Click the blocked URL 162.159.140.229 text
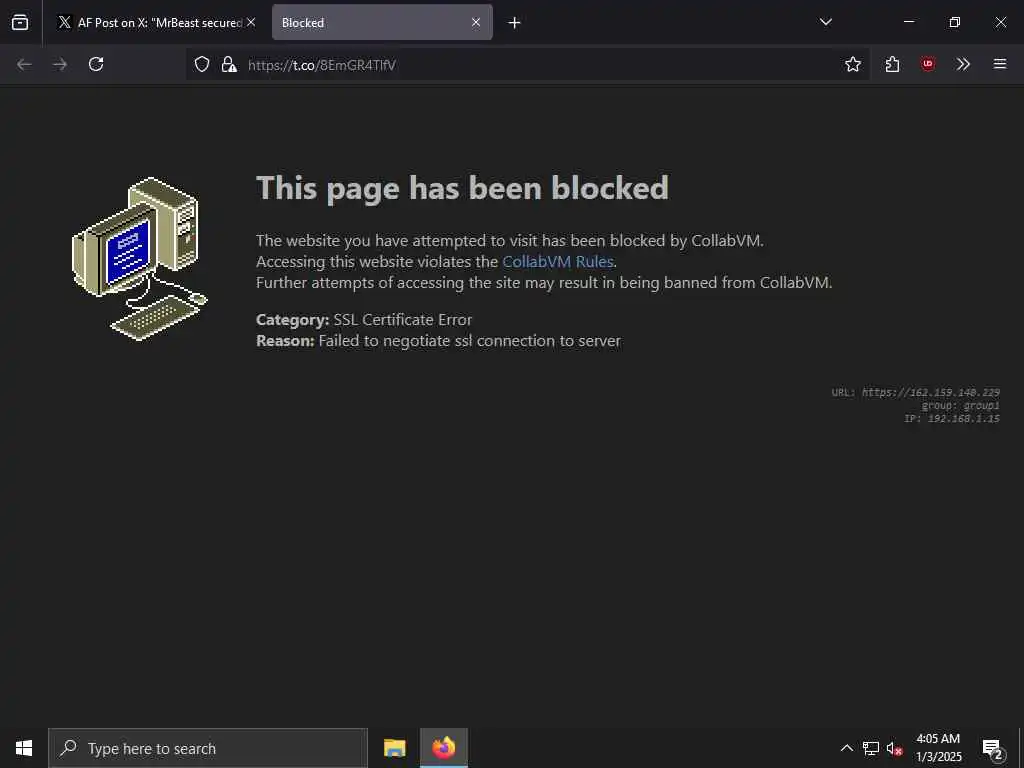 931,392
